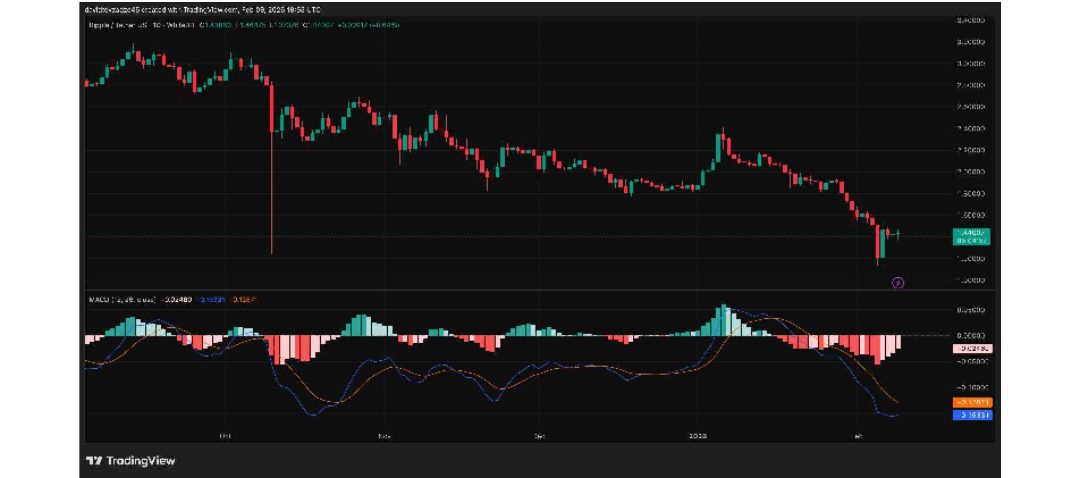Click the Dec label on time axis
This screenshot has height=478, width=1079.
(x=540, y=436)
